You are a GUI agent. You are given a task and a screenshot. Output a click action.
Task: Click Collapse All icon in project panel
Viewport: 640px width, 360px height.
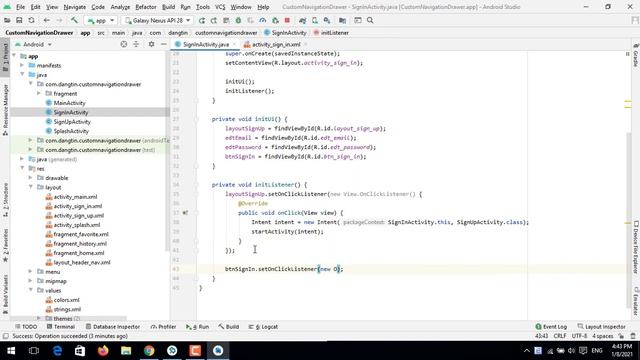tap(136, 44)
